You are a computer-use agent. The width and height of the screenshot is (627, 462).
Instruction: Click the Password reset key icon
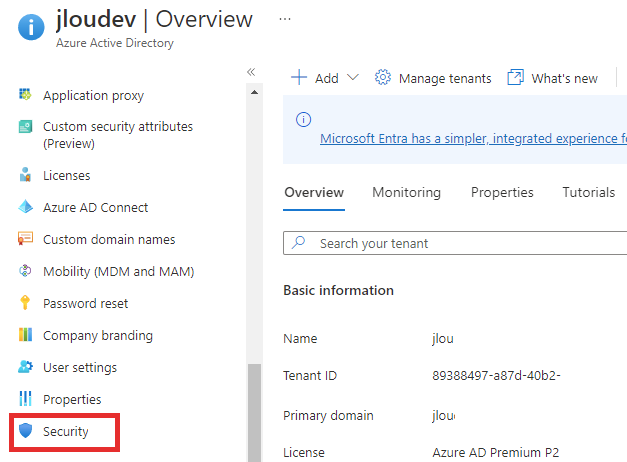[25, 303]
